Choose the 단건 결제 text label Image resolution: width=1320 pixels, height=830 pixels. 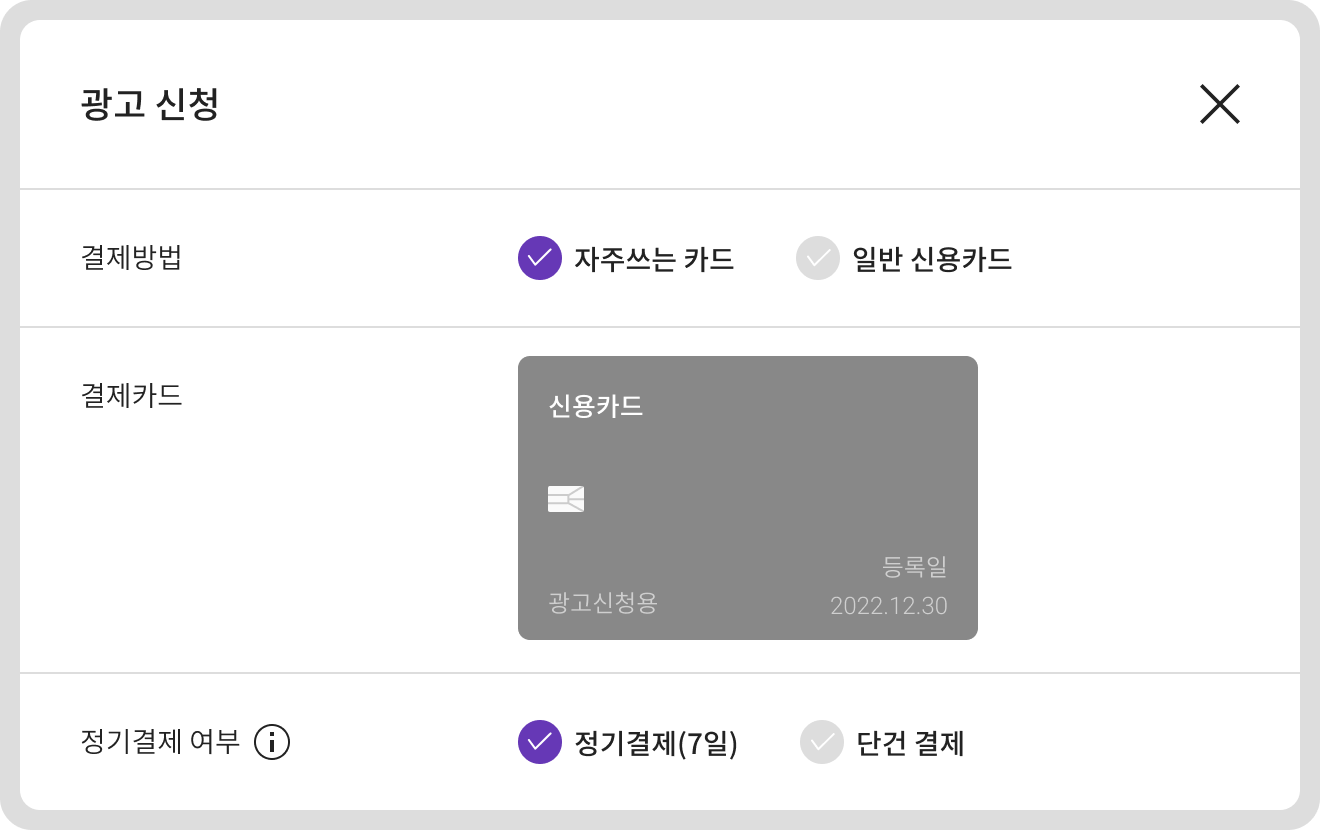tap(910, 743)
